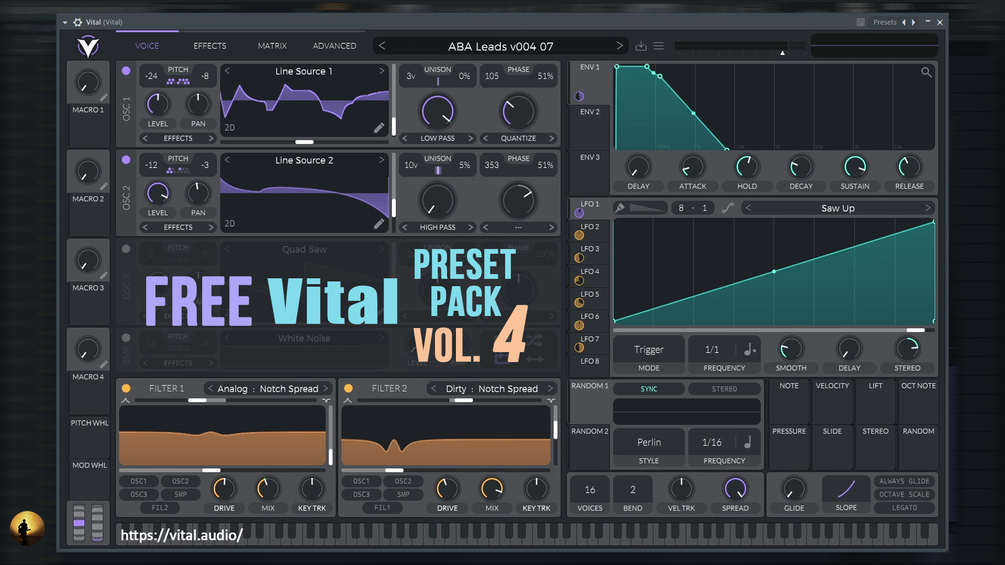Click the LFO 2 modulation source dot

tap(579, 235)
